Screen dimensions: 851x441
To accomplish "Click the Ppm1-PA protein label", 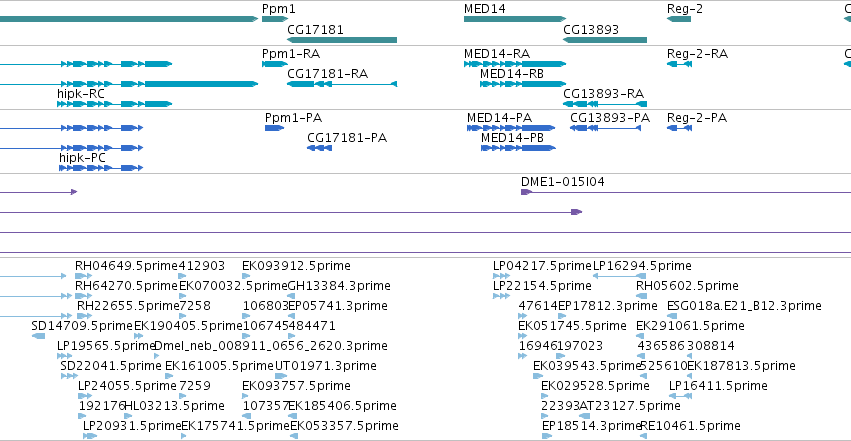I will 294,118.
